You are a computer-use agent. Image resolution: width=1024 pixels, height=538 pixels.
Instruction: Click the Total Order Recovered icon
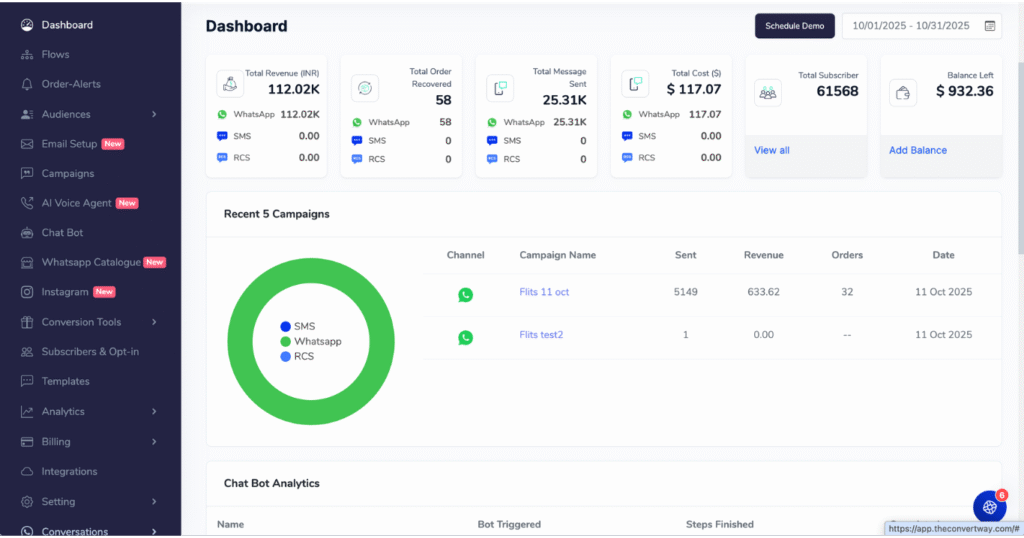tap(365, 88)
